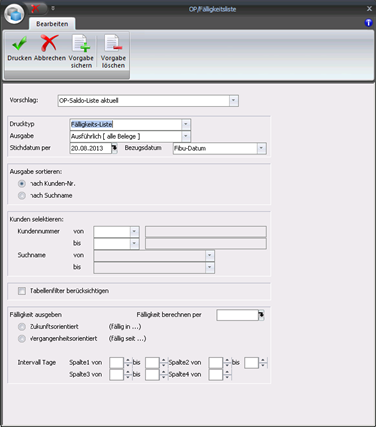Screen dimensions: 376x427
Task: Expand the Drucktyp dropdown
Action: [x=186, y=124]
